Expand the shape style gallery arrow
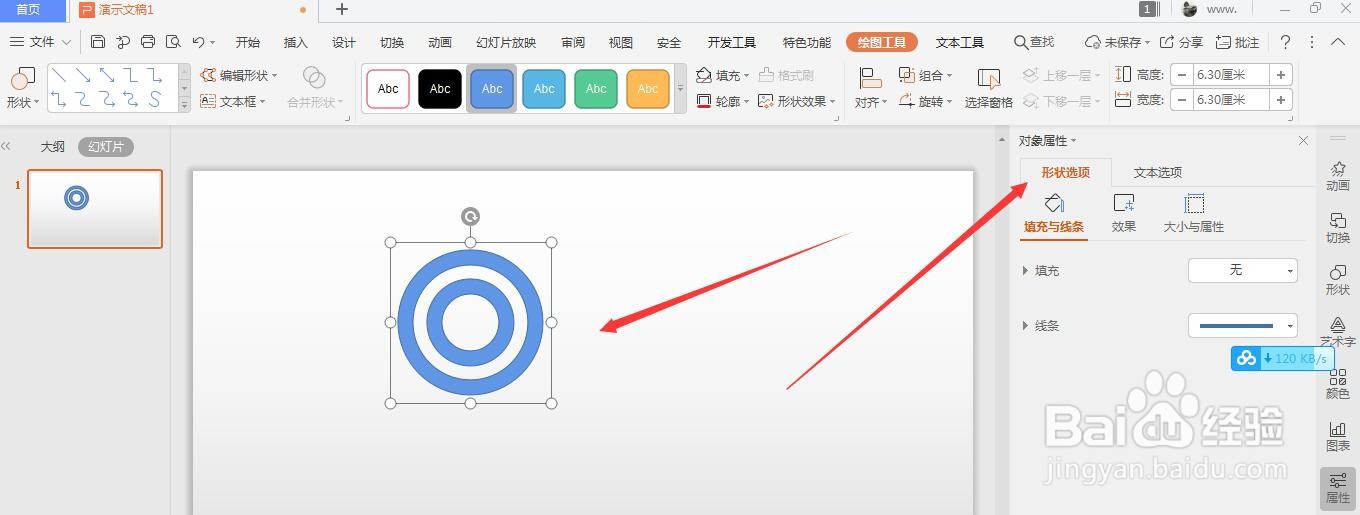1360x515 pixels. point(681,88)
